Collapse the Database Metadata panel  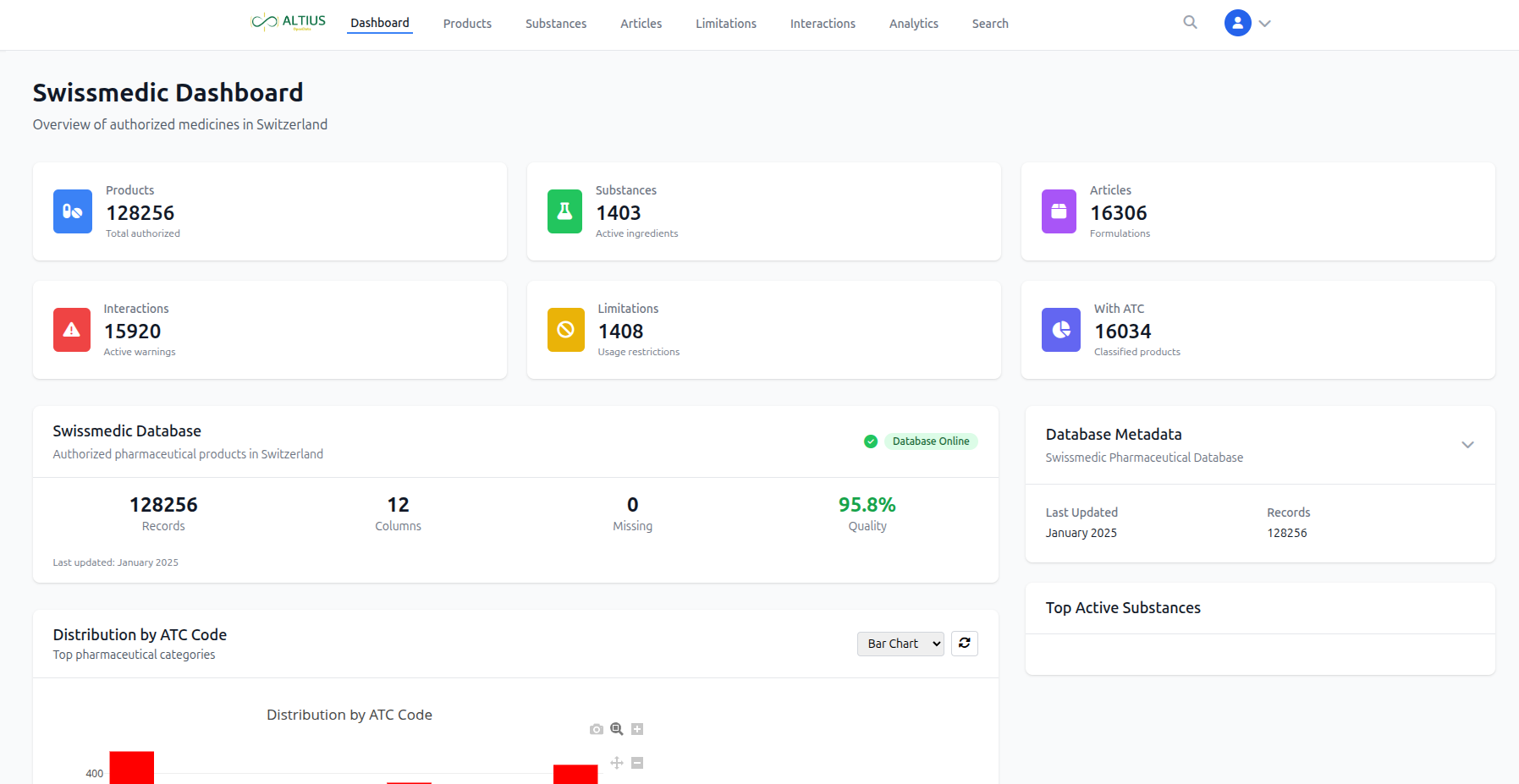coord(1467,445)
